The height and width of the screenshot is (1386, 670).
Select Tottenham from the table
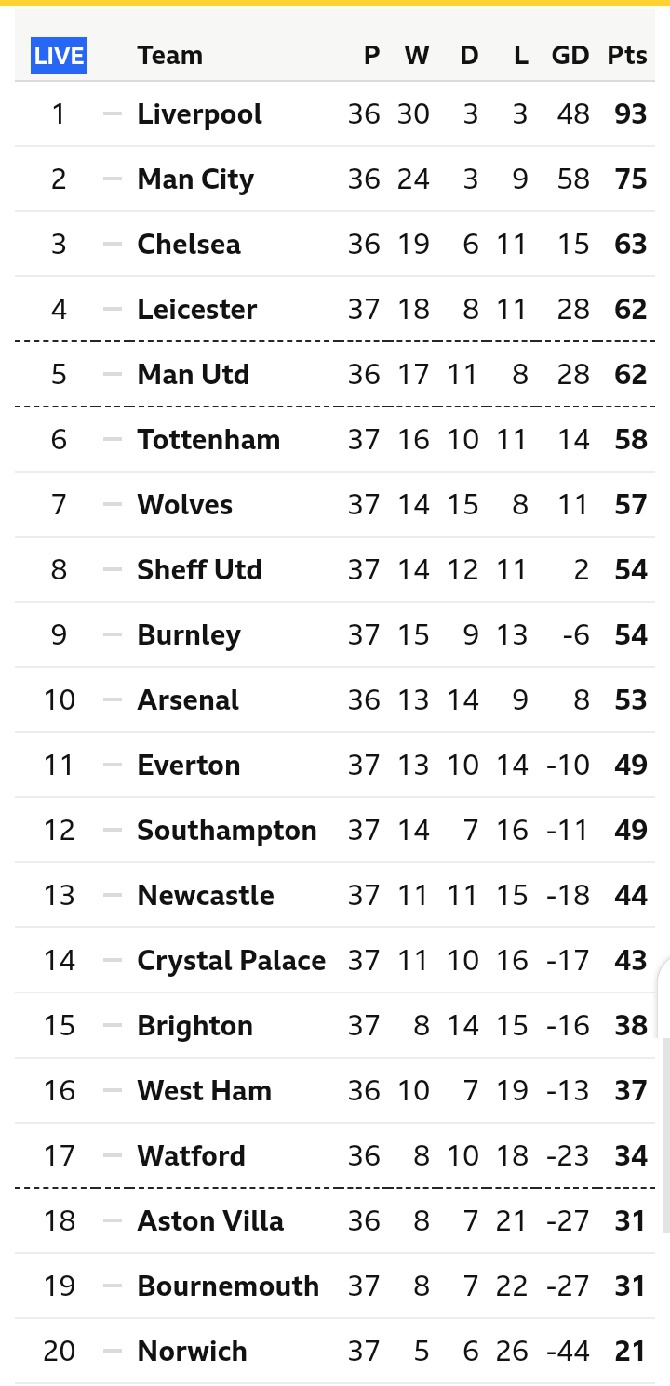coord(208,440)
